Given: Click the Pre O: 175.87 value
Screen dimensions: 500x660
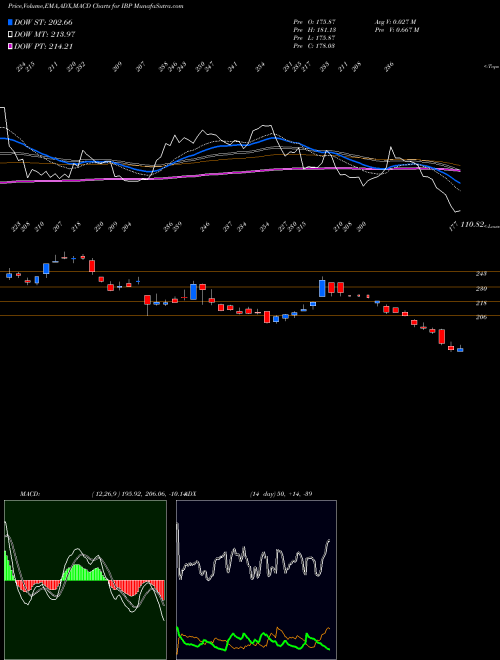Looking at the screenshot, I should (314, 21).
